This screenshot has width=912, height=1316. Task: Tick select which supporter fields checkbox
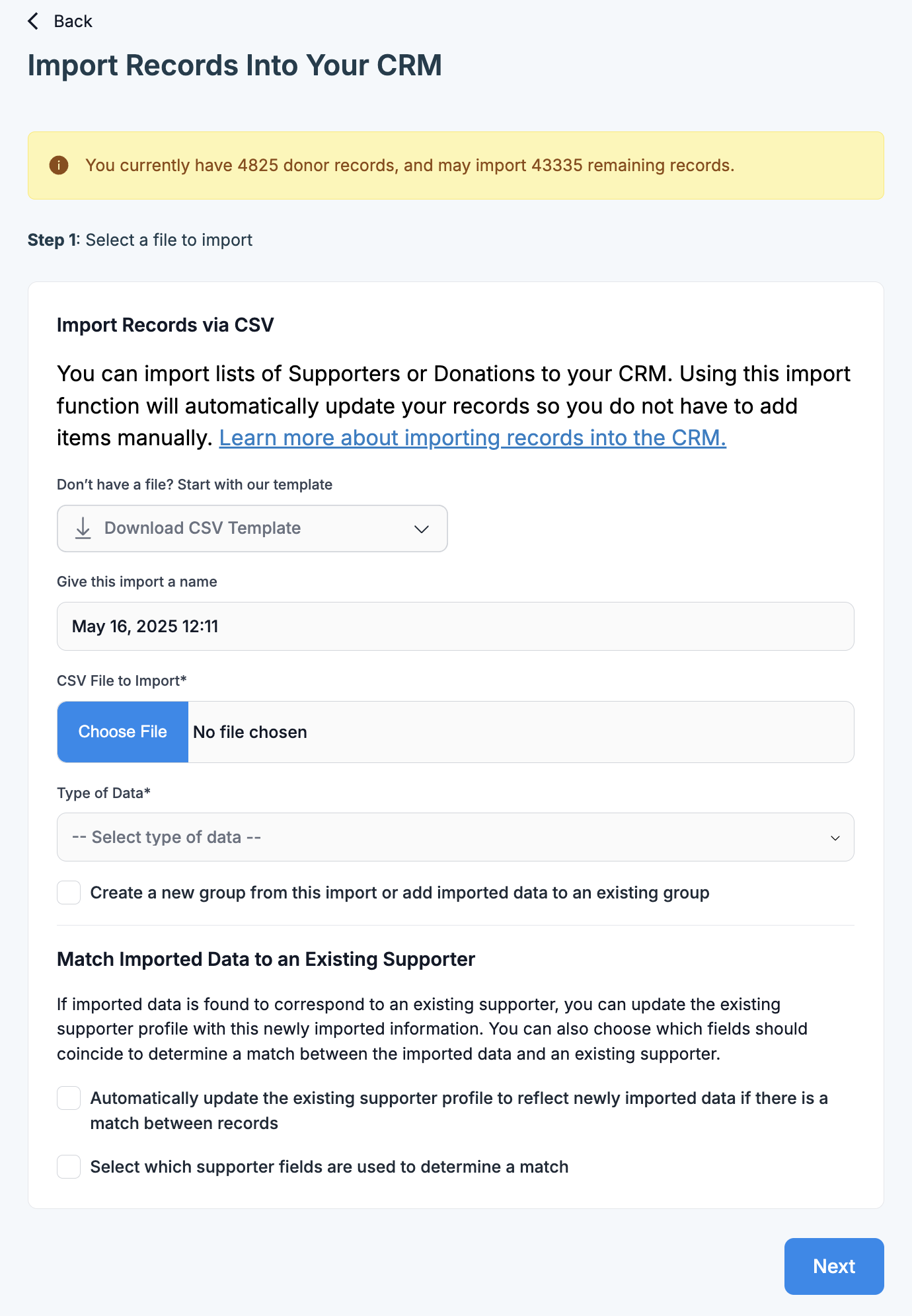(69, 1167)
